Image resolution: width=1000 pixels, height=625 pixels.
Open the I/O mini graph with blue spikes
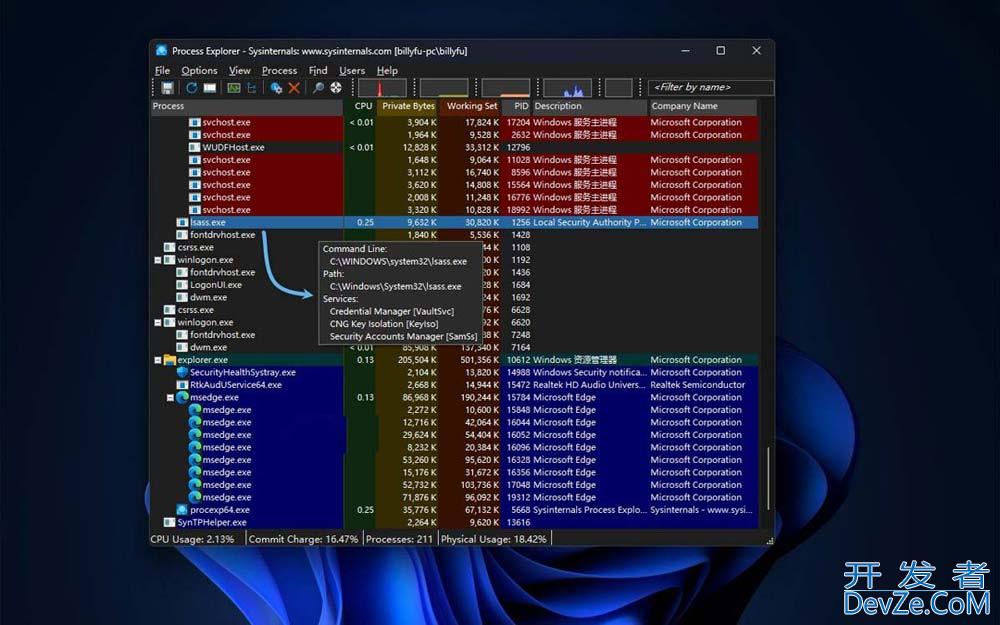click(567, 88)
